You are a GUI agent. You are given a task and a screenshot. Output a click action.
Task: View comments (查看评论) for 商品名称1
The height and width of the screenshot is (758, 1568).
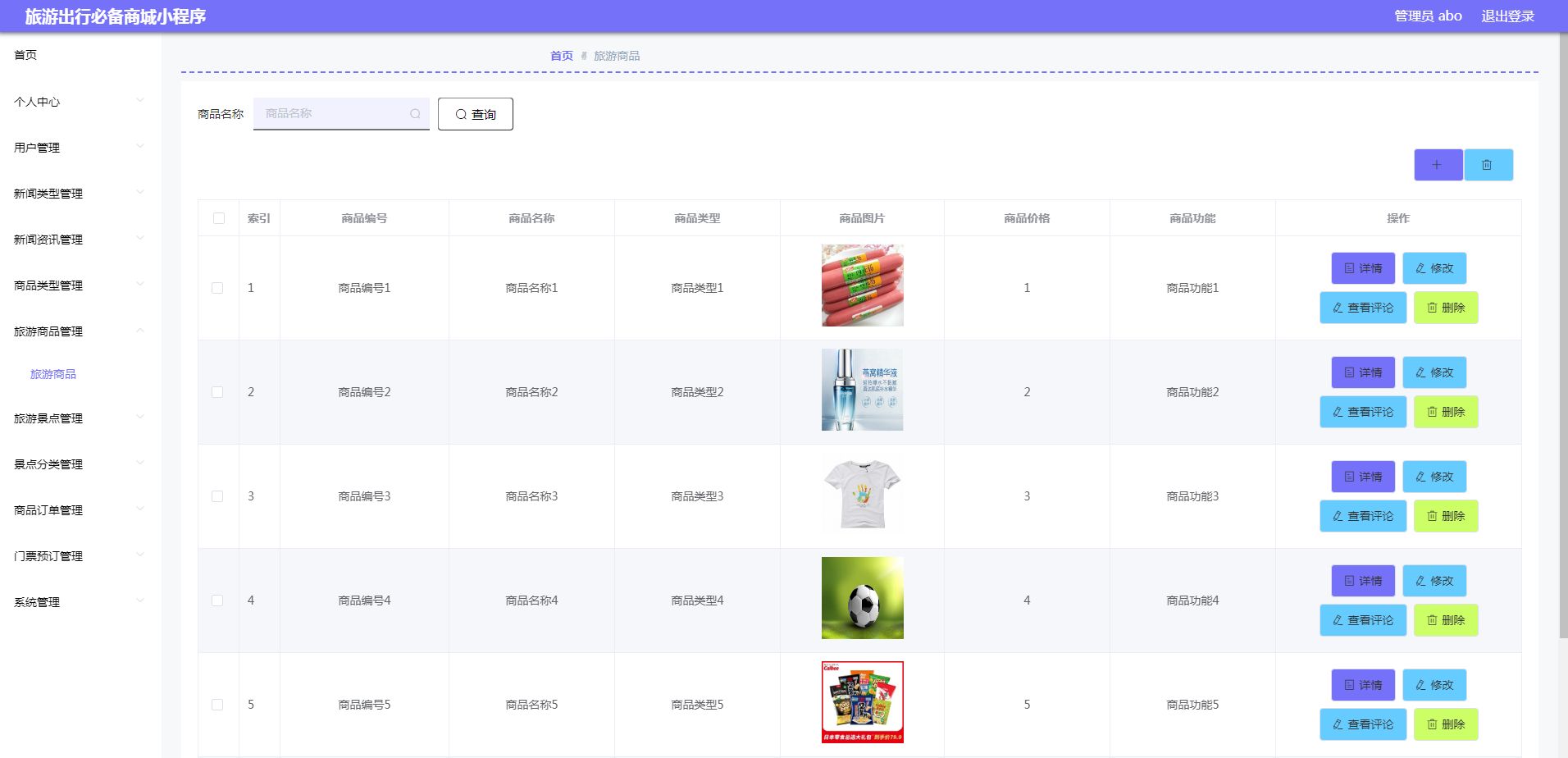pos(1363,308)
